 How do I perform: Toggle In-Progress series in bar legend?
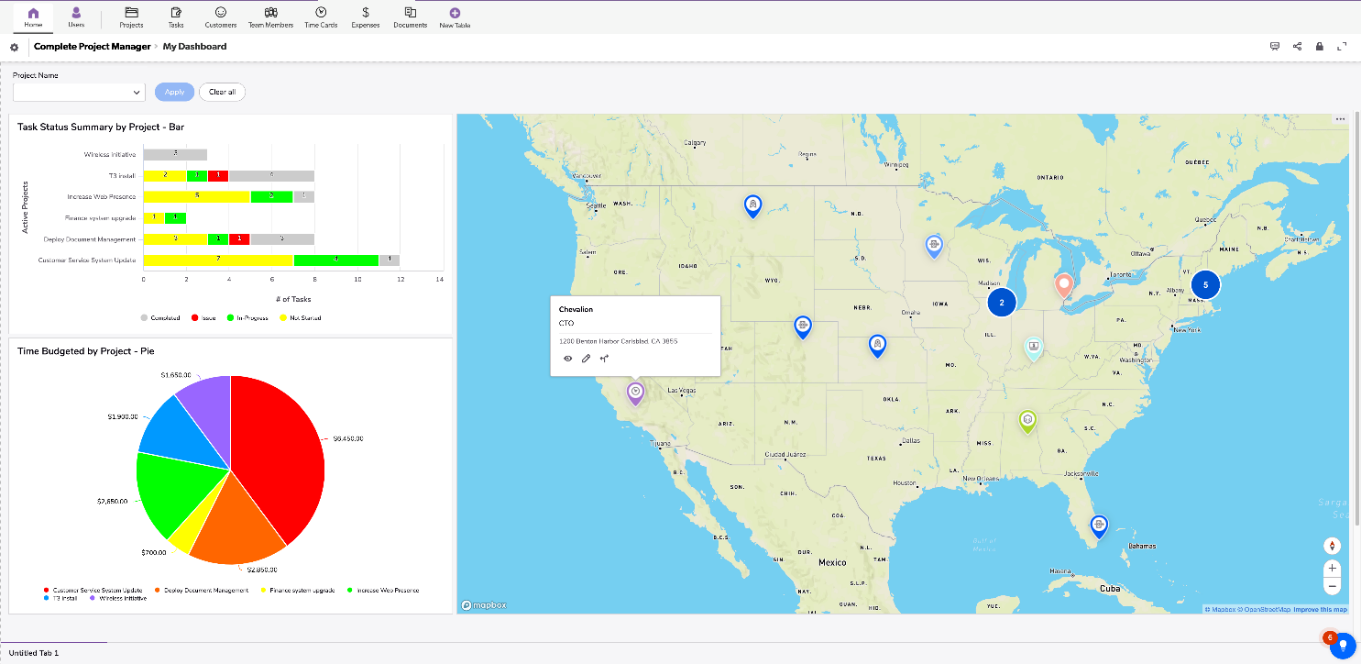249,318
